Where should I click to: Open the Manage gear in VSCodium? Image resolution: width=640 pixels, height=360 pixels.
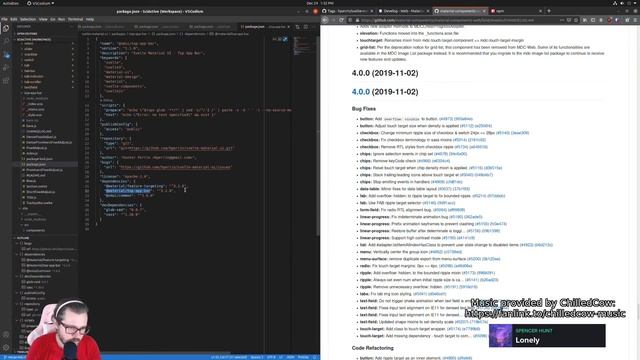(6, 347)
